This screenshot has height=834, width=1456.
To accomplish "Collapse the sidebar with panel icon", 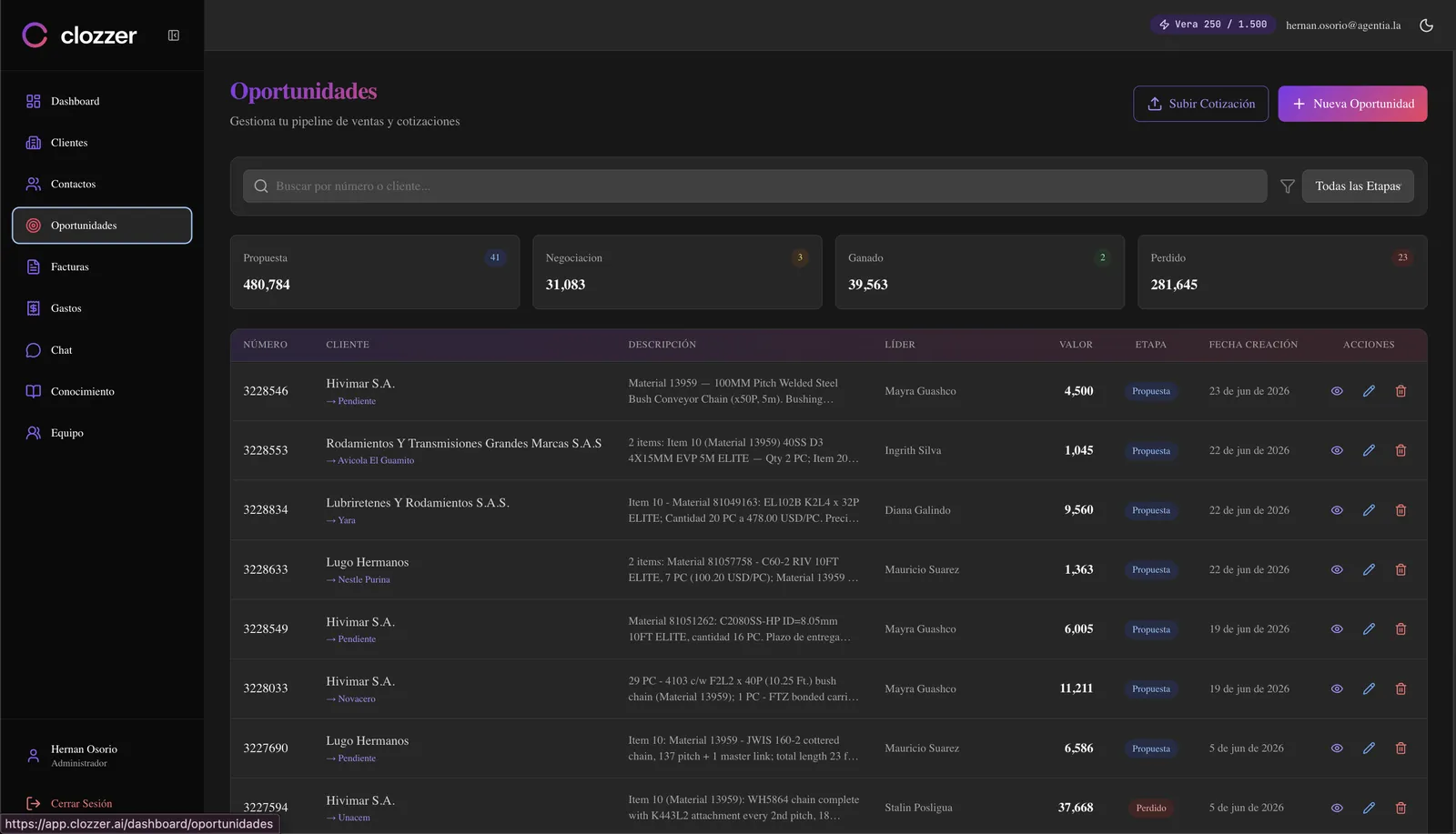I will click(173, 35).
